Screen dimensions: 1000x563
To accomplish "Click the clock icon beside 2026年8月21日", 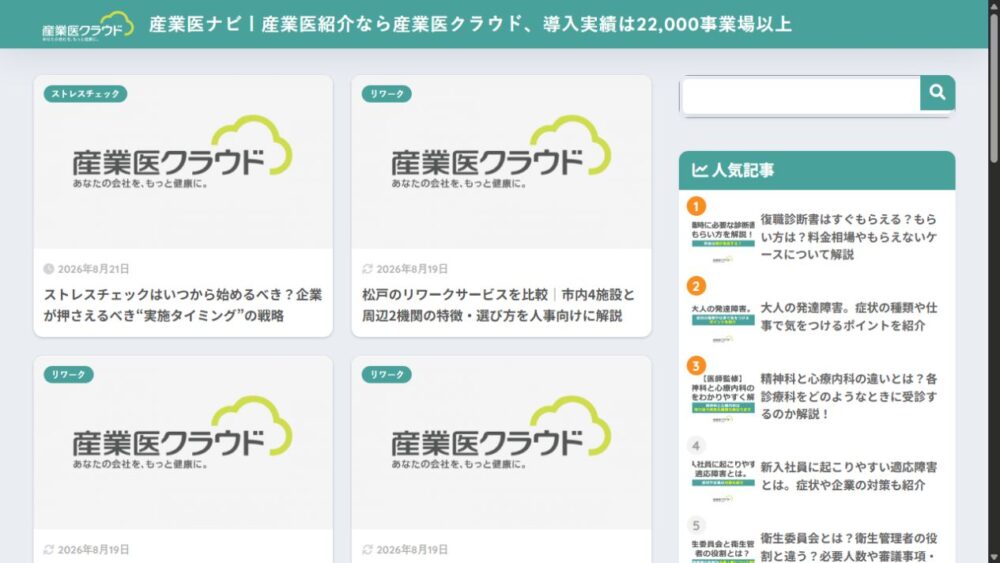I will [x=48, y=269].
